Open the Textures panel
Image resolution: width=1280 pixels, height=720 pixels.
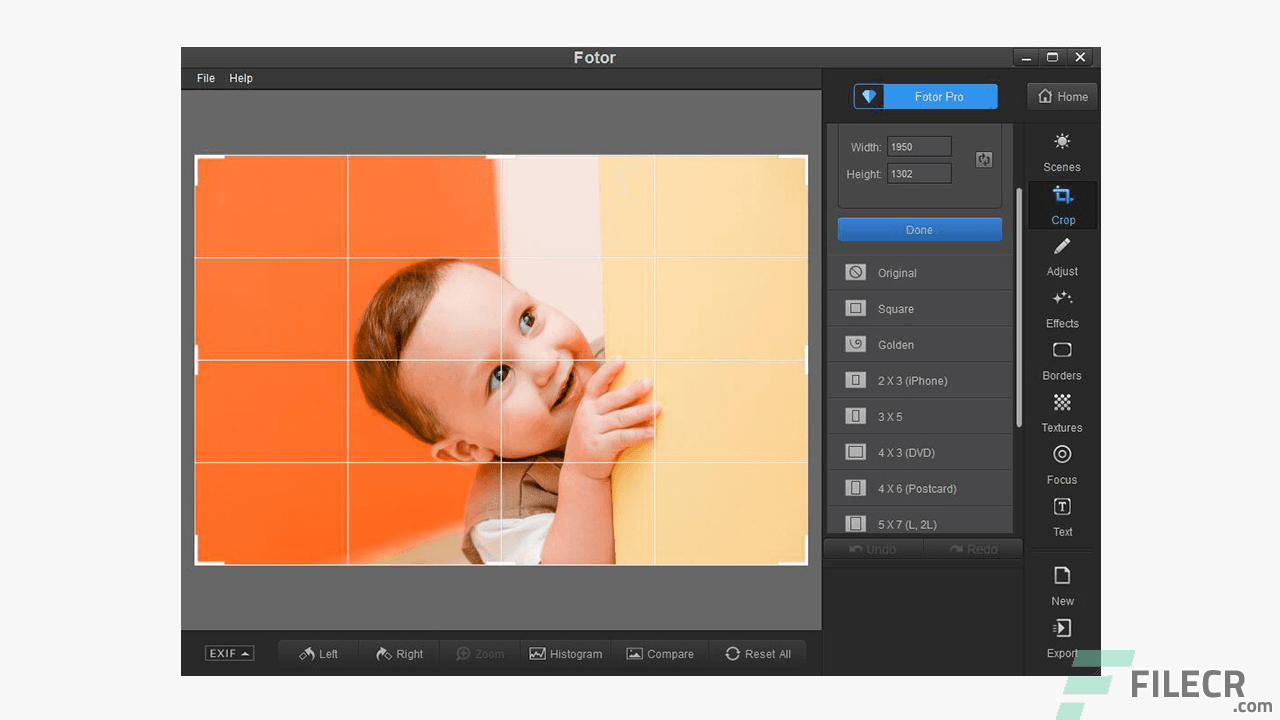[1061, 413]
